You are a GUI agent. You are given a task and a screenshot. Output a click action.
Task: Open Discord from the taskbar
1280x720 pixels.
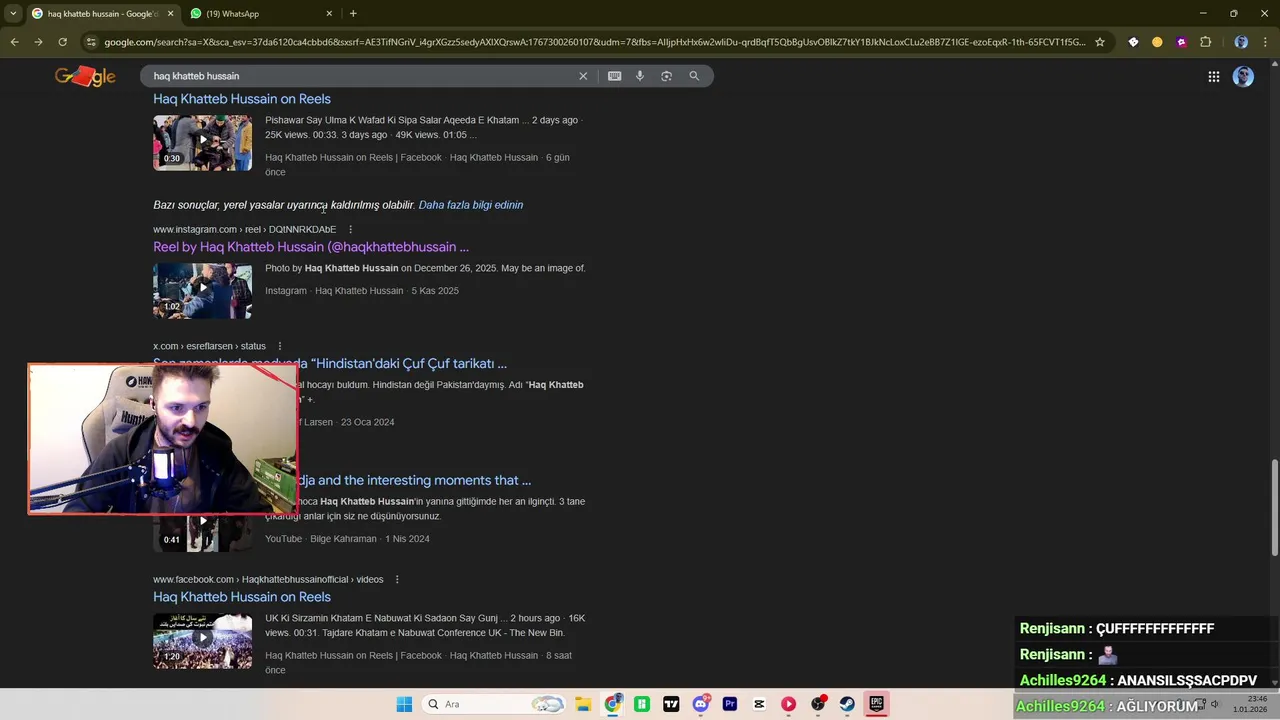point(701,704)
